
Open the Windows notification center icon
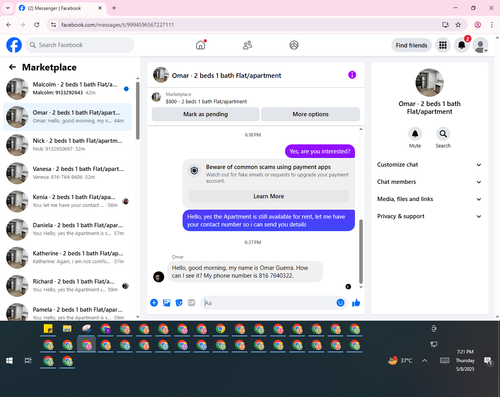pos(488,360)
